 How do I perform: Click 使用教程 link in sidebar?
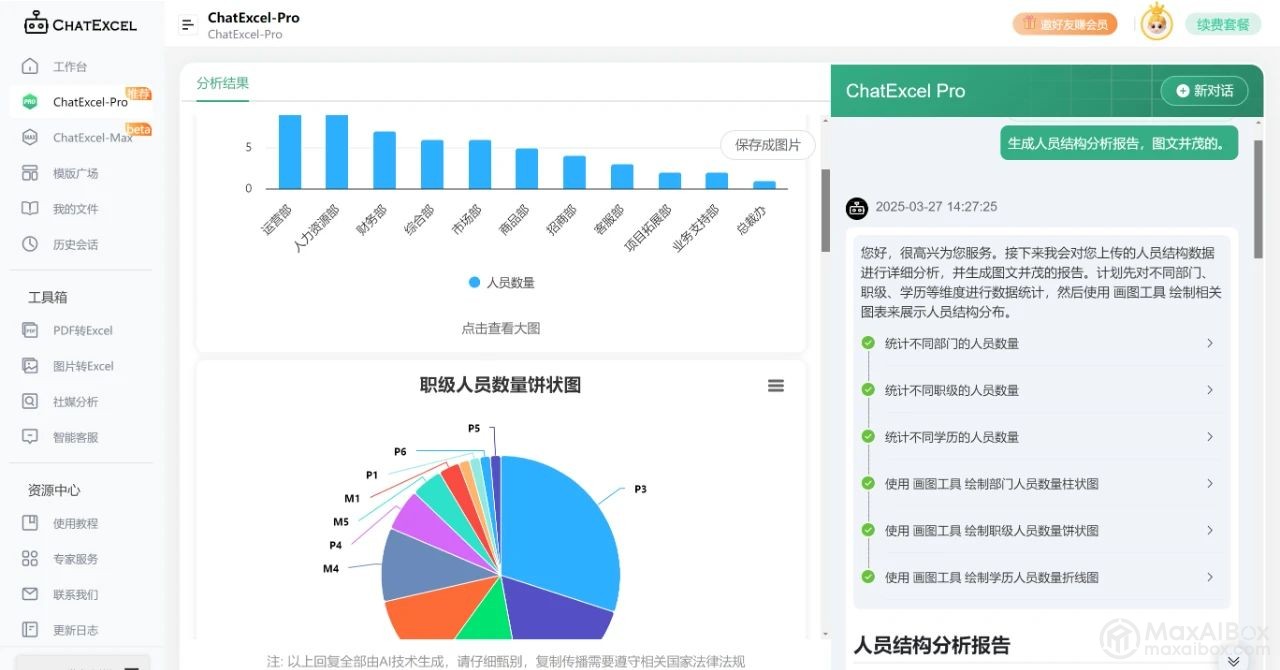(76, 523)
